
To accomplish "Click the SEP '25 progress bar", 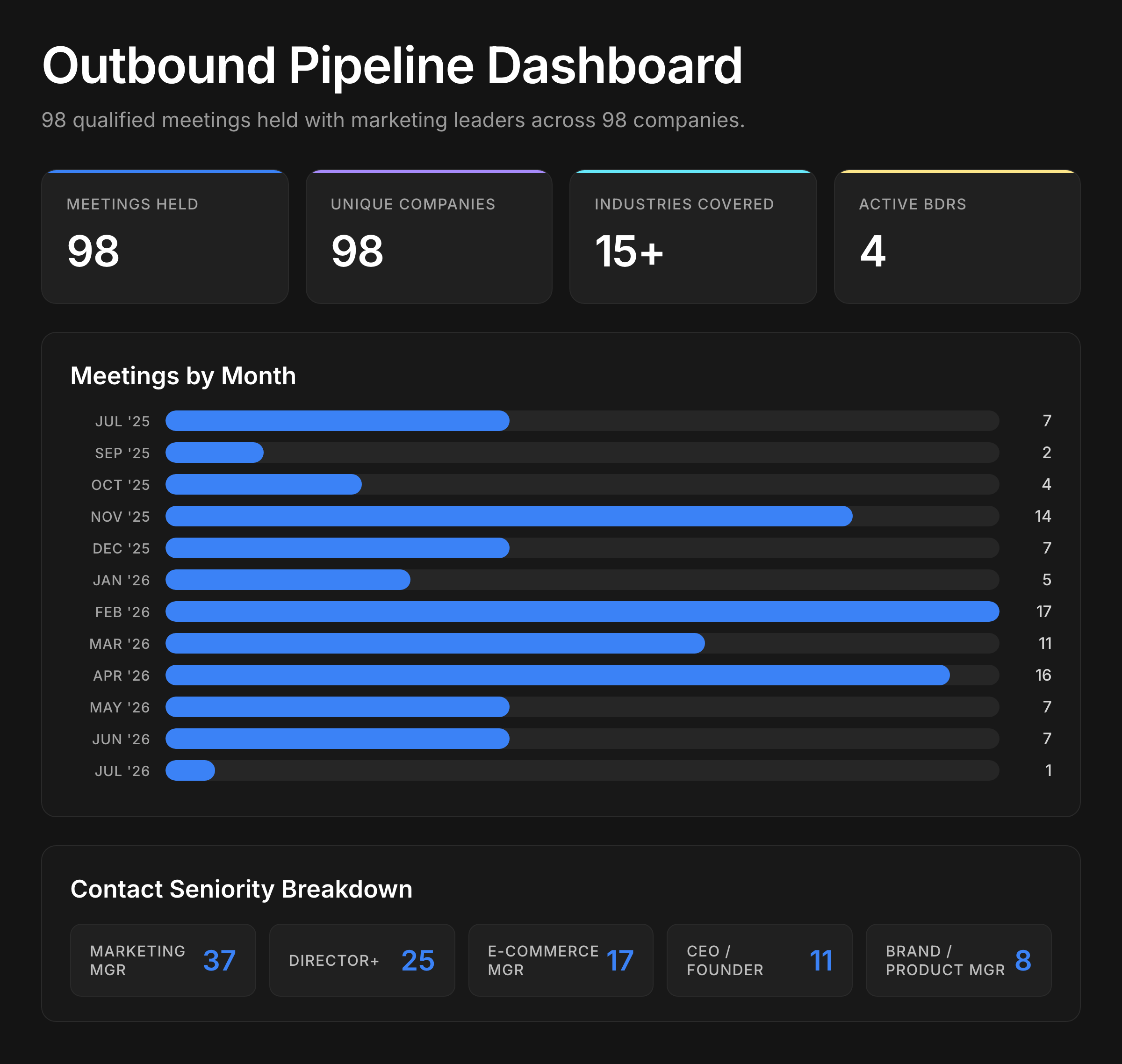I will 582,453.
